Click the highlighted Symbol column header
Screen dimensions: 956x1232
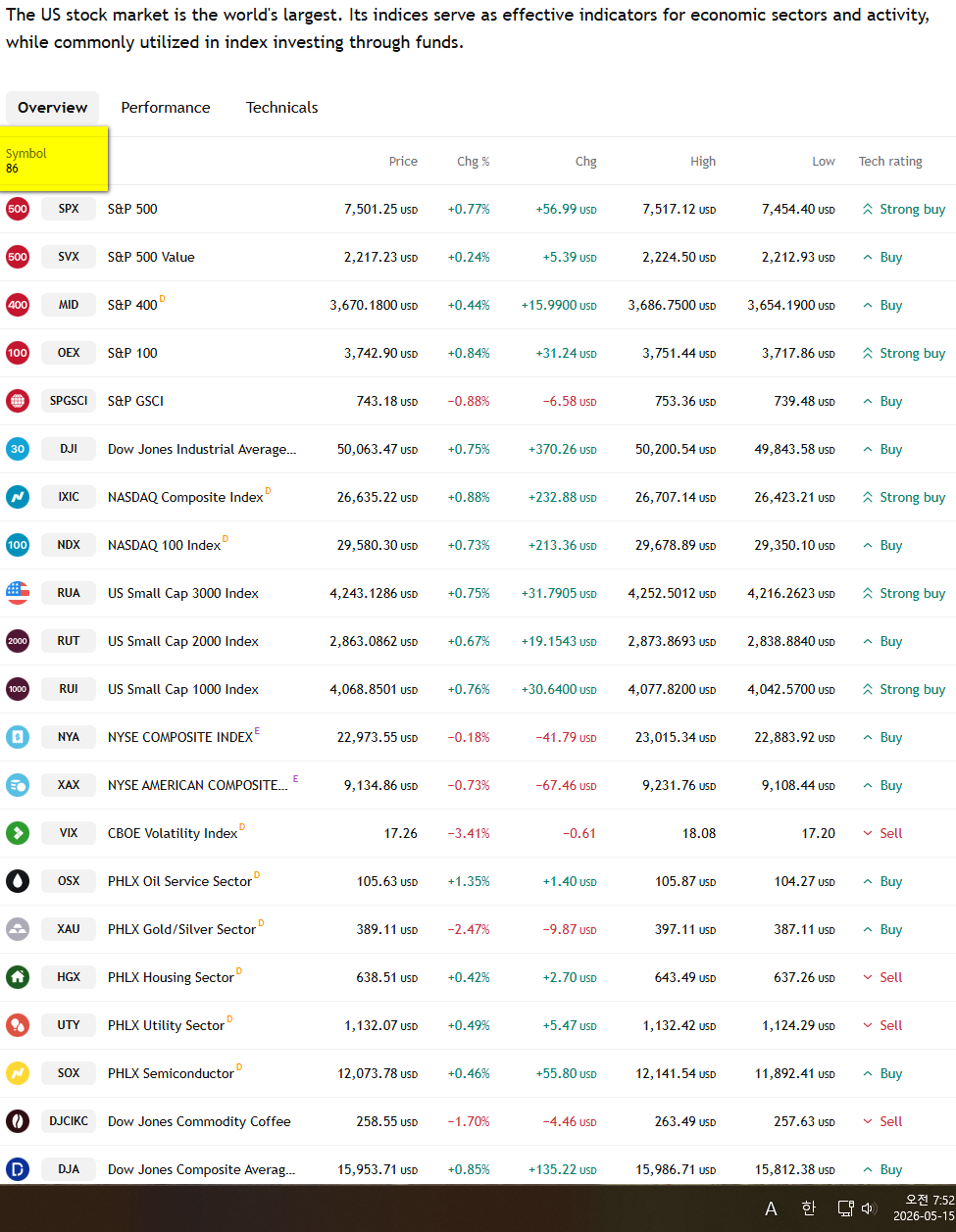coord(54,161)
